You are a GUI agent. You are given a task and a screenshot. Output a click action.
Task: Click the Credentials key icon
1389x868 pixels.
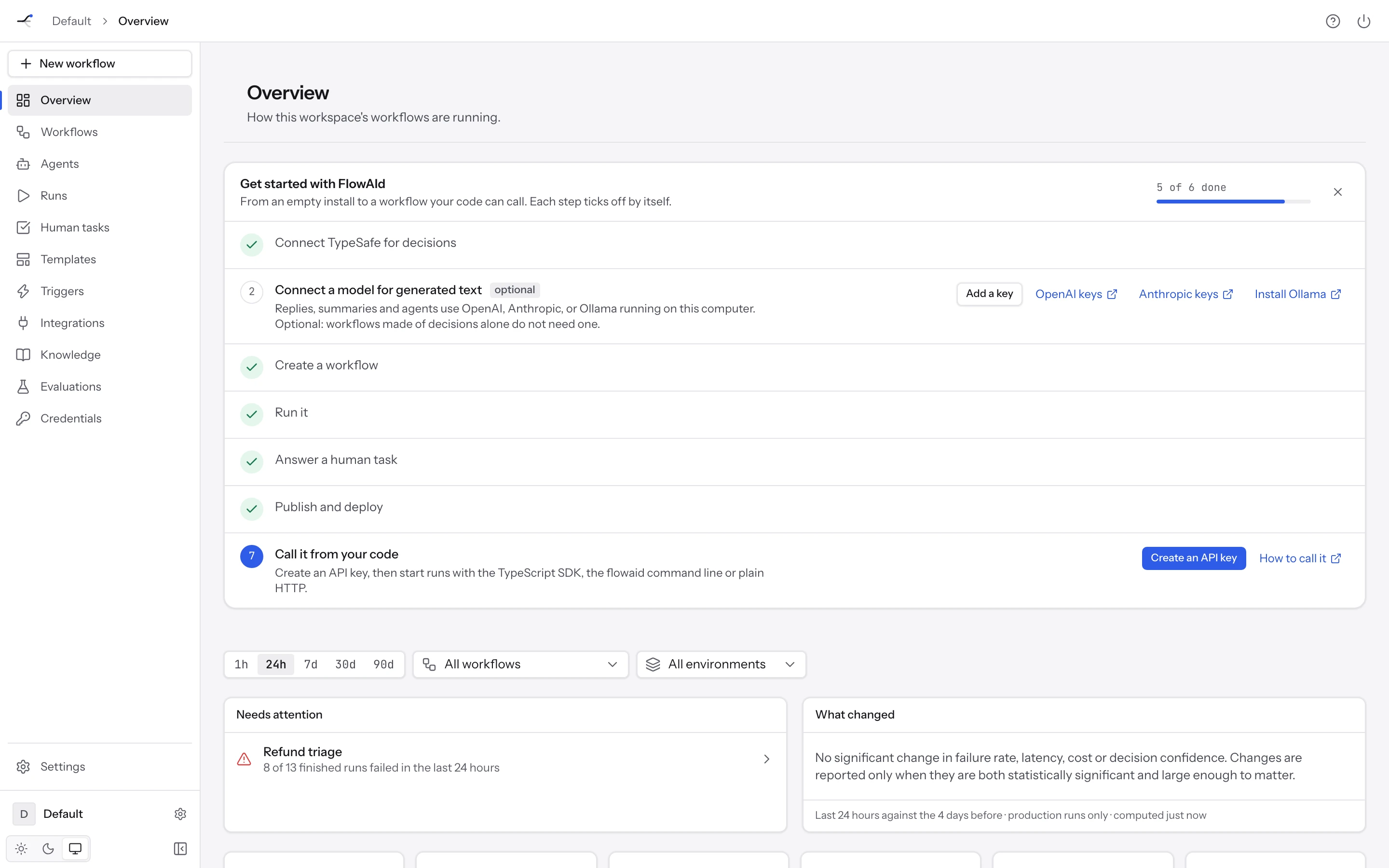[x=23, y=419]
